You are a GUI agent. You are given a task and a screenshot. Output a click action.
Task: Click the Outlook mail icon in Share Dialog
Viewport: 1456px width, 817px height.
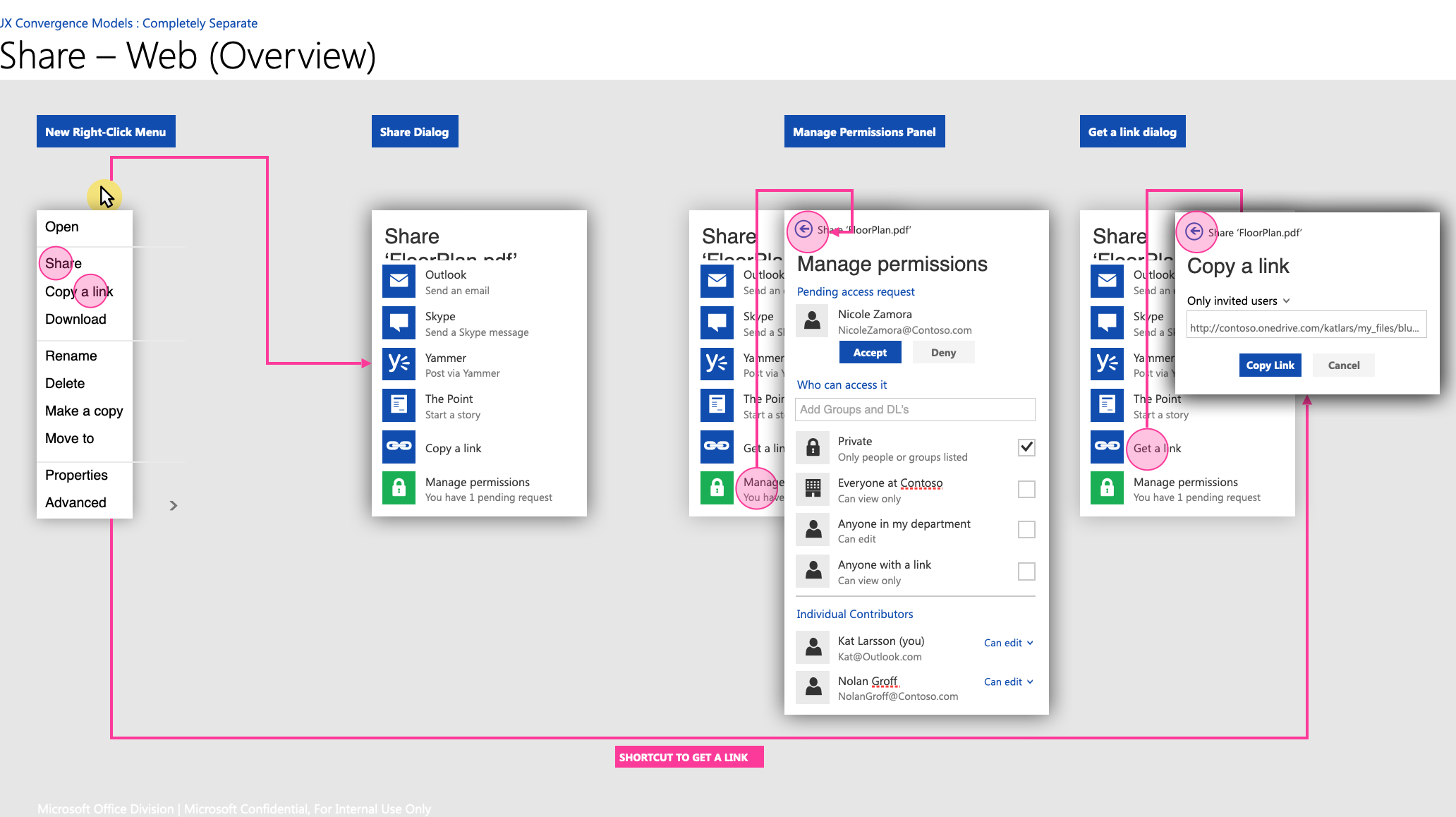pyautogui.click(x=399, y=281)
